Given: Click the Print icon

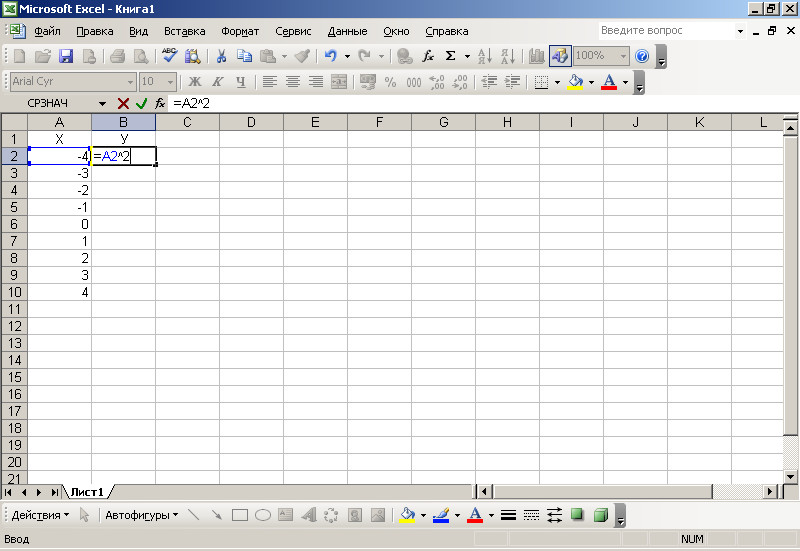Looking at the screenshot, I should tap(117, 56).
